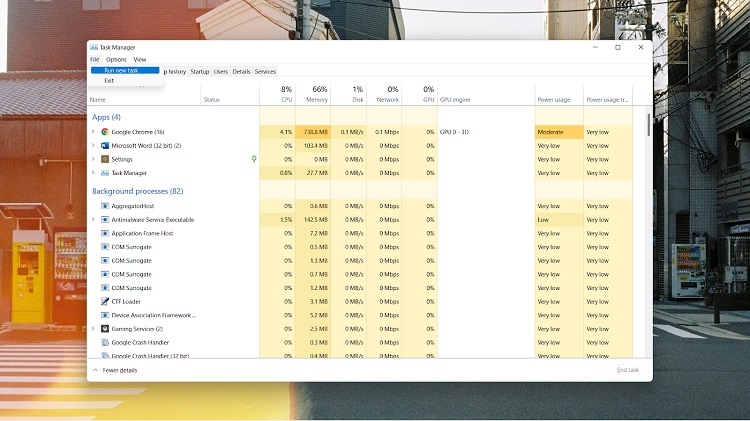
Task: Click the Task Manager process row icon
Action: pyautogui.click(x=104, y=173)
